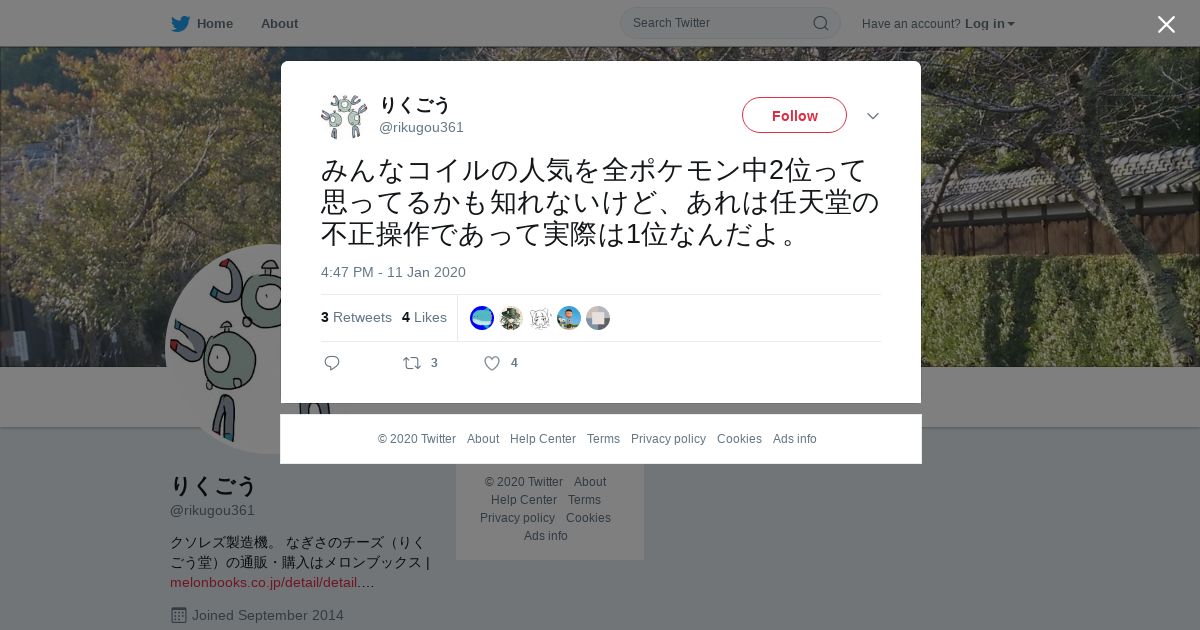Like the tweet with heart icon

492,363
